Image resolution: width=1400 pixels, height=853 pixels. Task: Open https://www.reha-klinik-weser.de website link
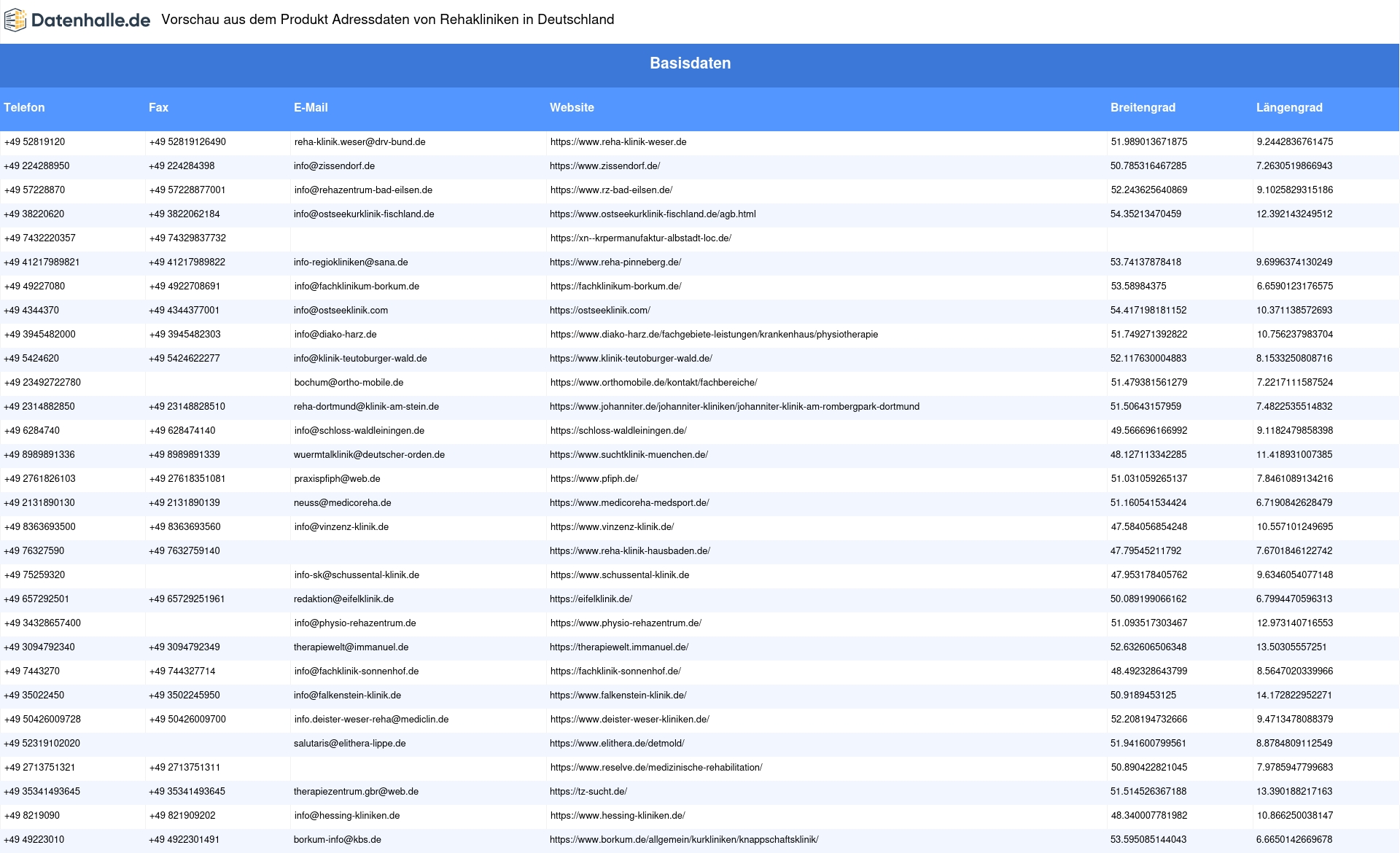[x=618, y=142]
